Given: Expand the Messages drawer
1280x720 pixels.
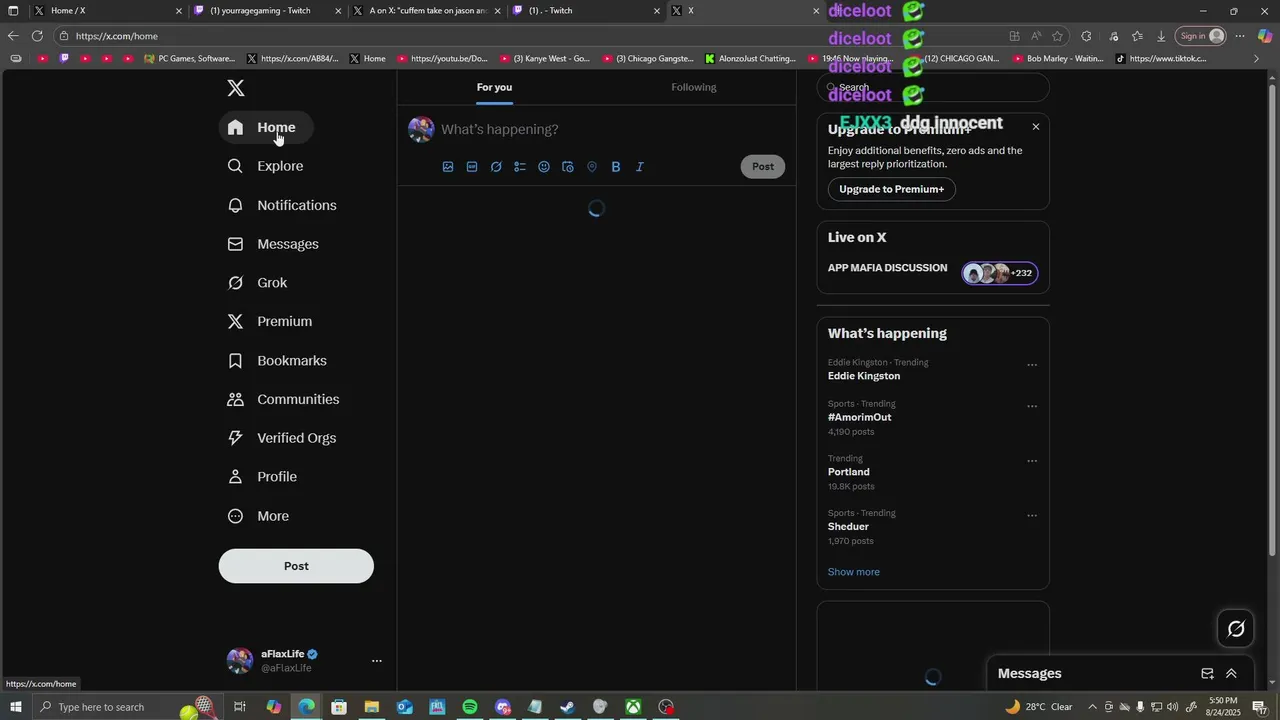Looking at the screenshot, I should (x=1231, y=674).
